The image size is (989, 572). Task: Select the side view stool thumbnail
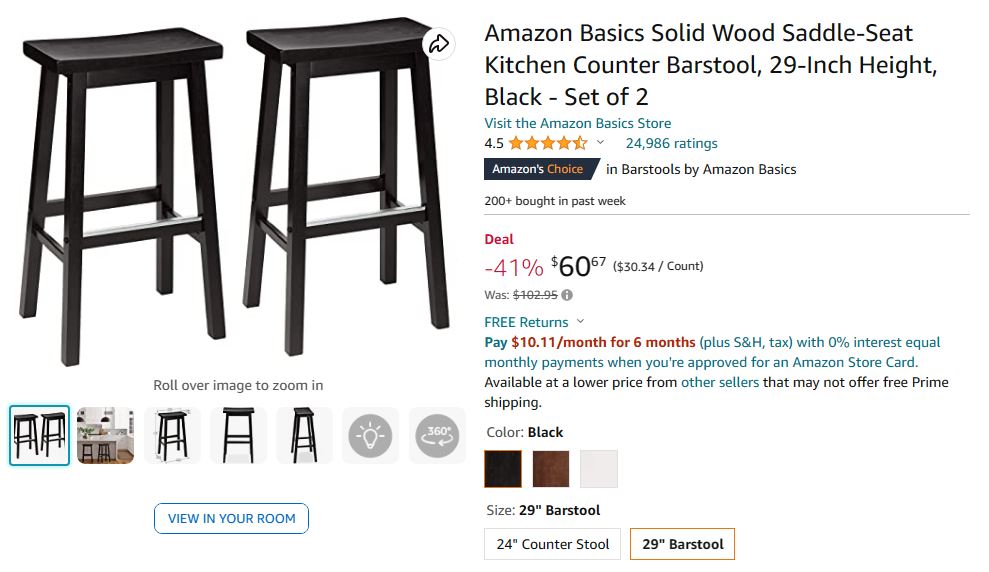point(304,436)
